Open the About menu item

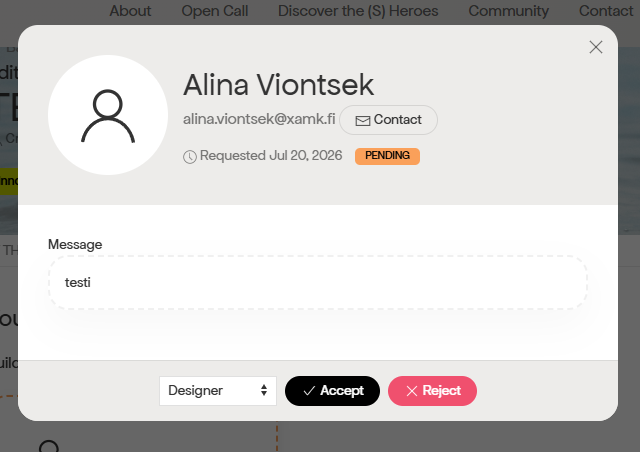[x=130, y=11]
